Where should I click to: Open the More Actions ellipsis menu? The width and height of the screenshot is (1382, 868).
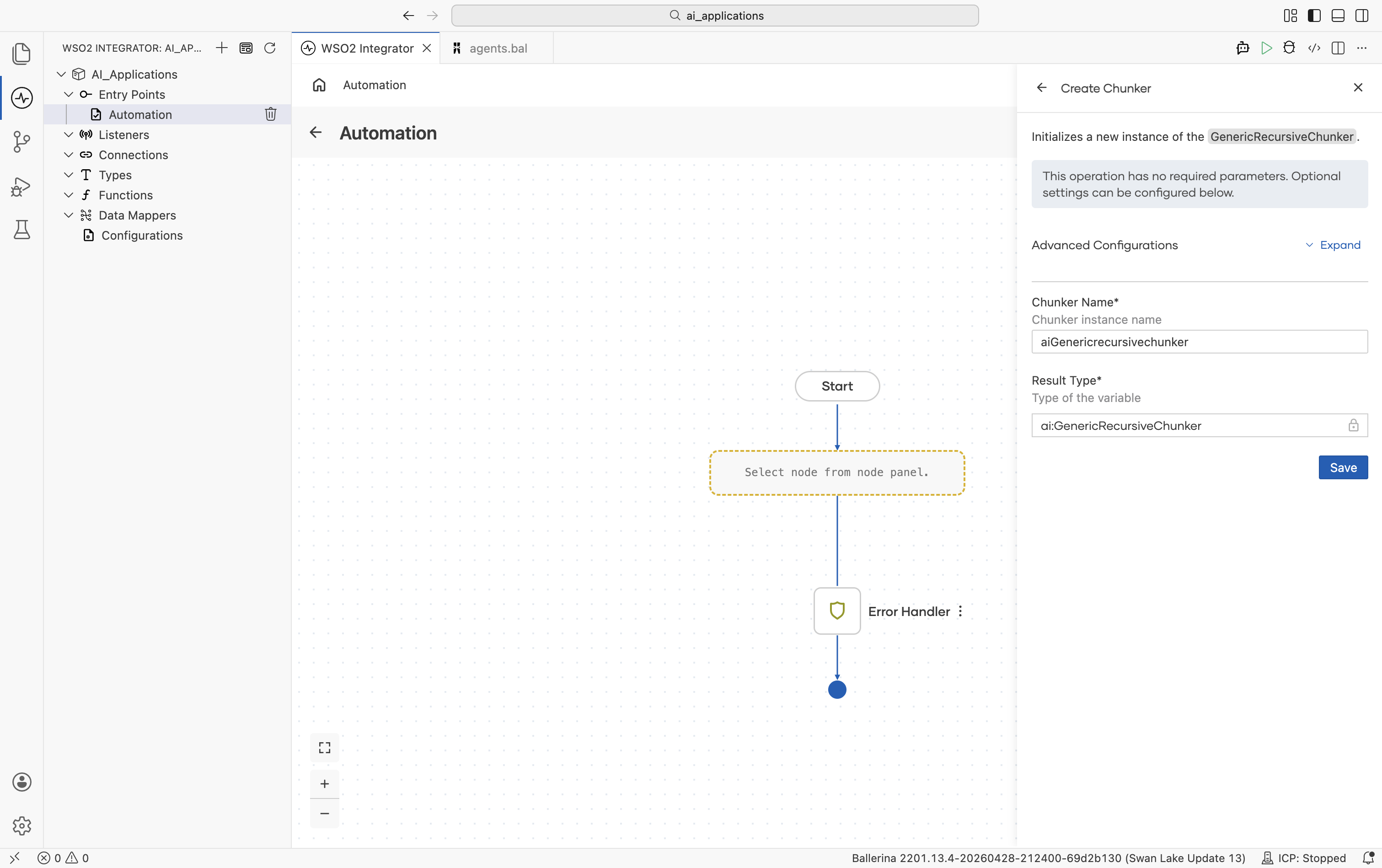tap(1361, 48)
